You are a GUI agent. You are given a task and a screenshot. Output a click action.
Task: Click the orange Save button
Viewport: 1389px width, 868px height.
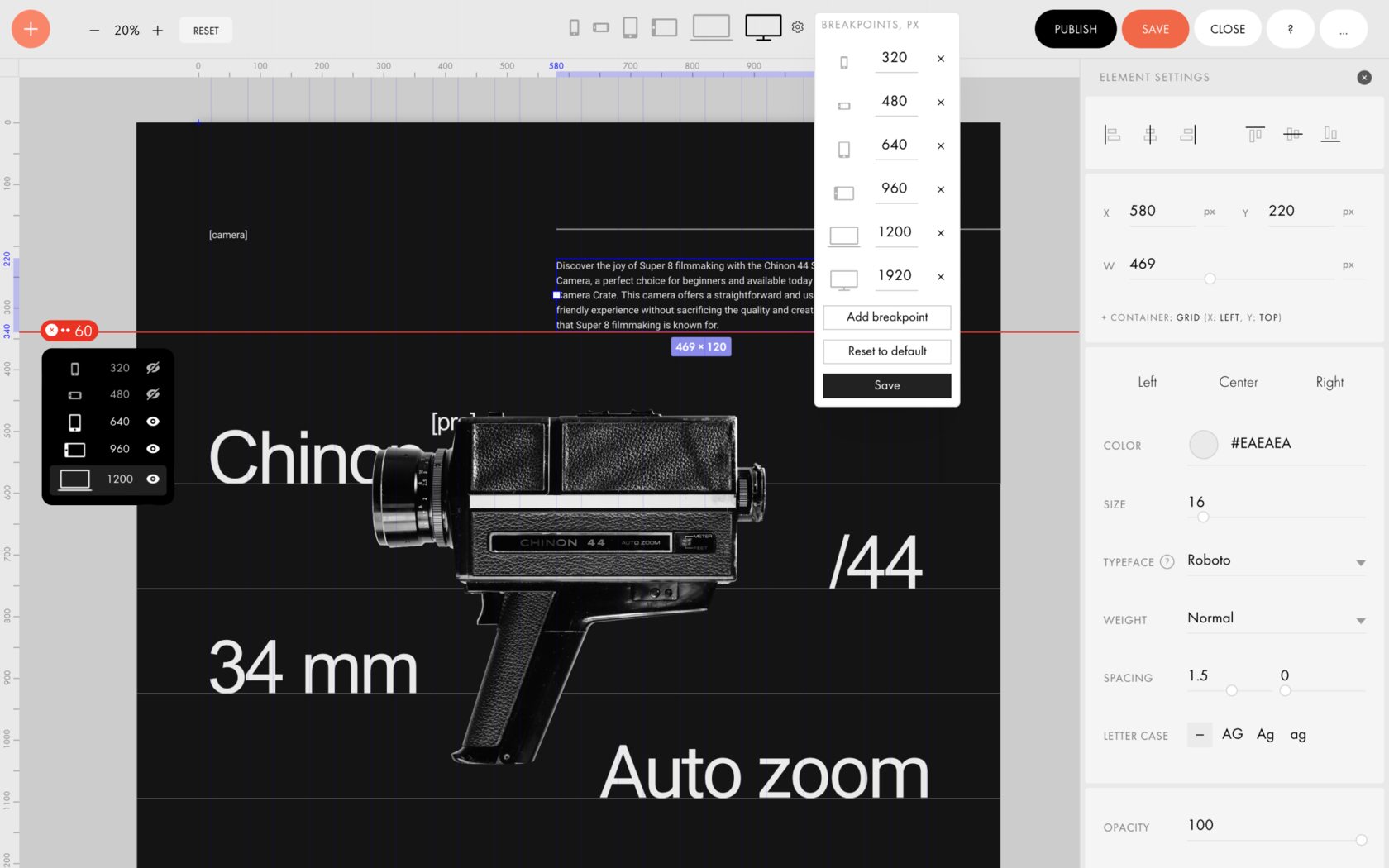point(1155,29)
